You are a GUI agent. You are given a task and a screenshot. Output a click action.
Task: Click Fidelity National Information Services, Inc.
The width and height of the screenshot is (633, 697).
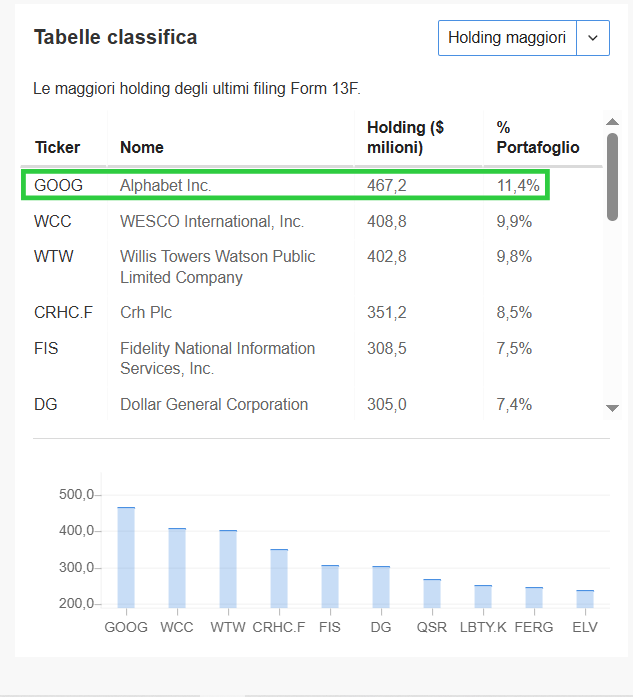coord(217,358)
